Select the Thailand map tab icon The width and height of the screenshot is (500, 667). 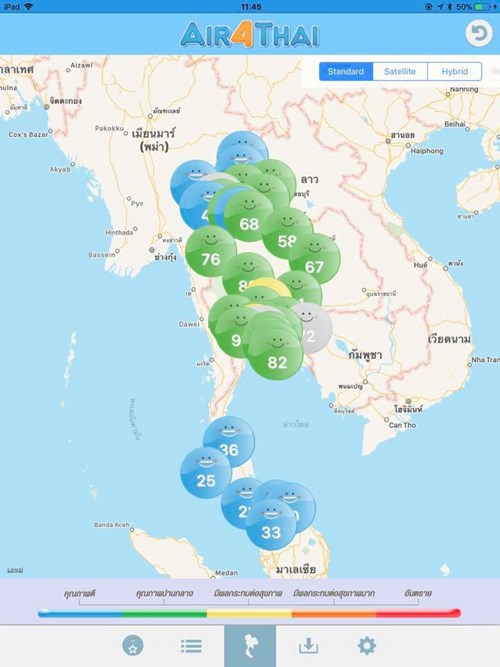(x=250, y=646)
